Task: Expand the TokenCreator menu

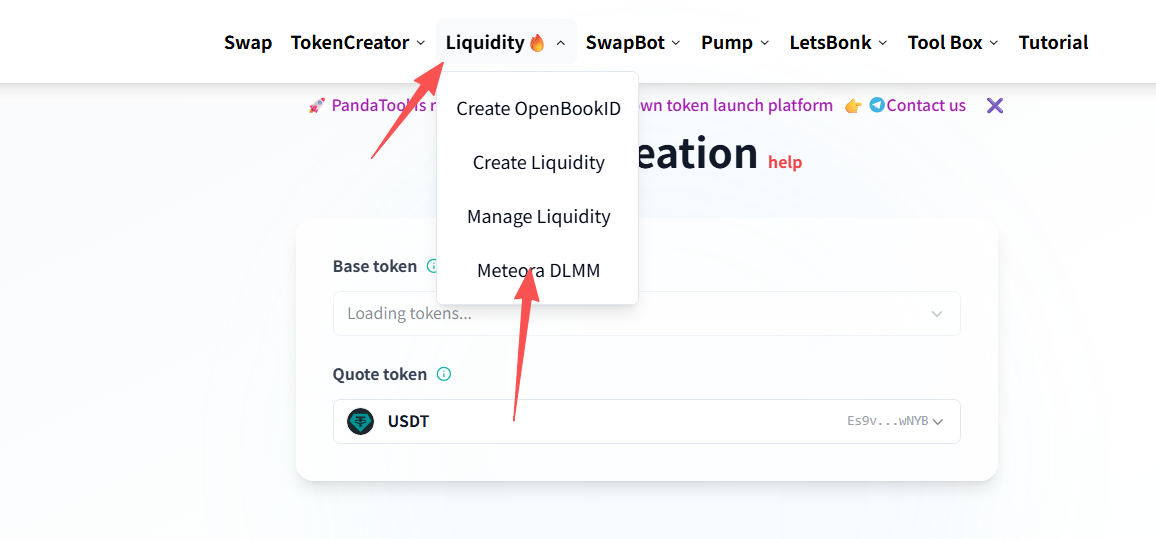Action: pyautogui.click(x=358, y=42)
